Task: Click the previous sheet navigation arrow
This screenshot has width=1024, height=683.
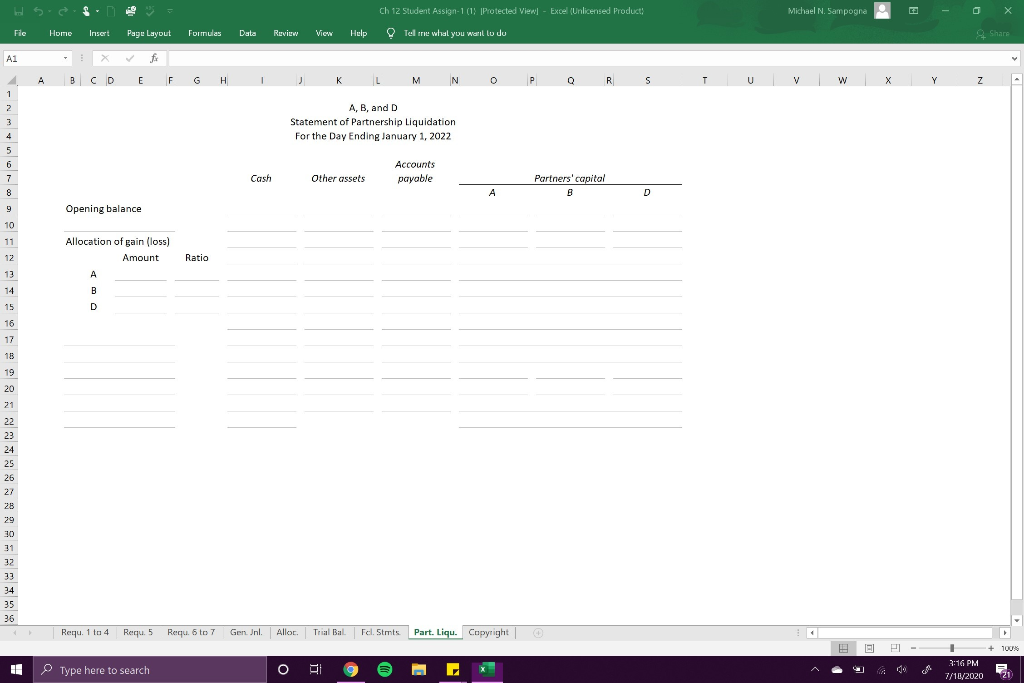Action: (x=15, y=633)
